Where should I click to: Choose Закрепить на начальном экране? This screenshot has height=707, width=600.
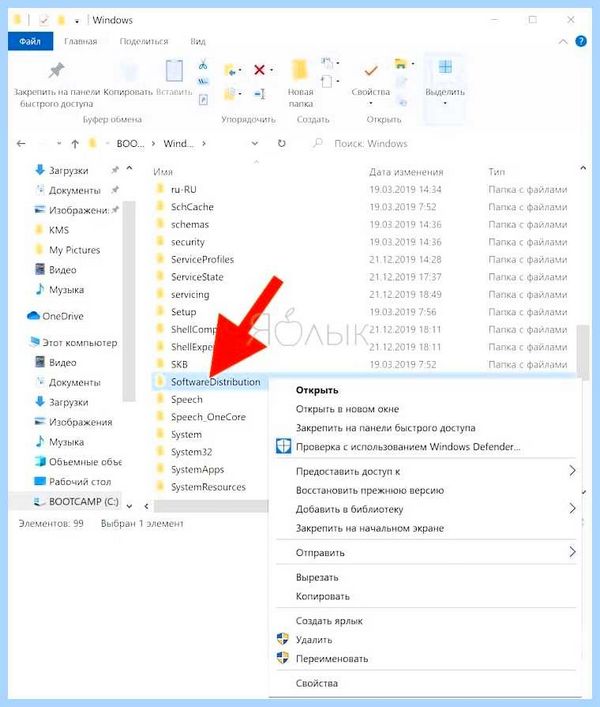(370, 528)
